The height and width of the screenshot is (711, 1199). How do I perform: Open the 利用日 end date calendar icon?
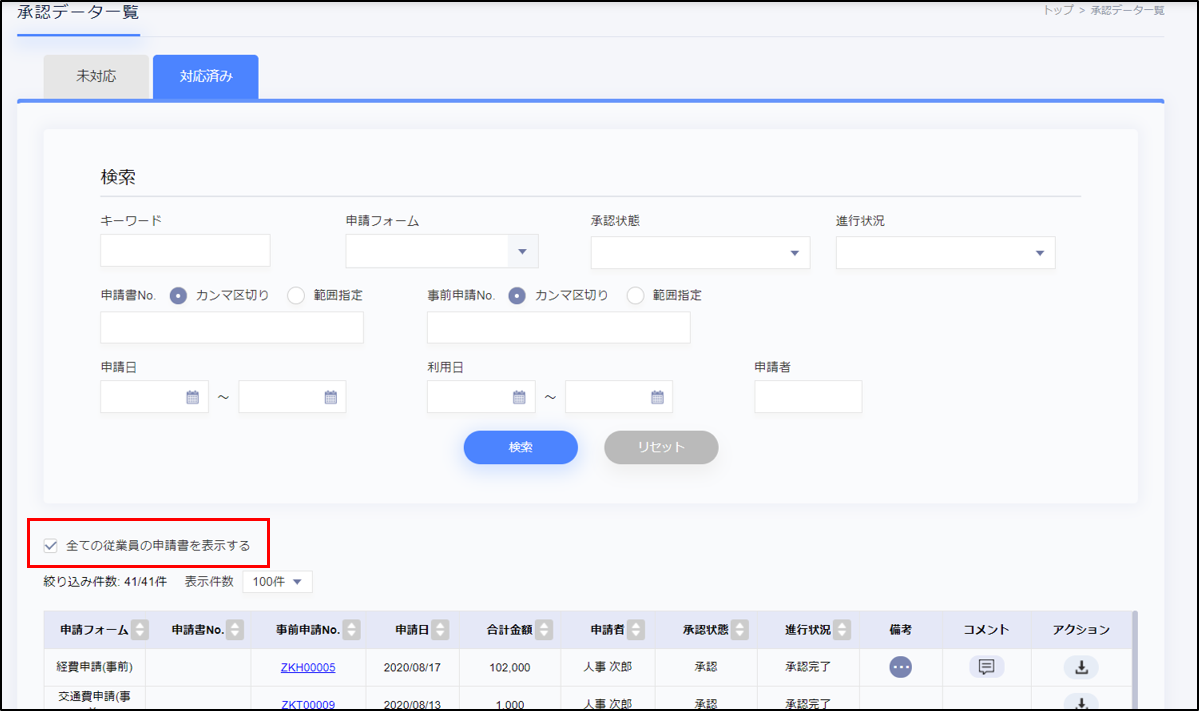(657, 397)
